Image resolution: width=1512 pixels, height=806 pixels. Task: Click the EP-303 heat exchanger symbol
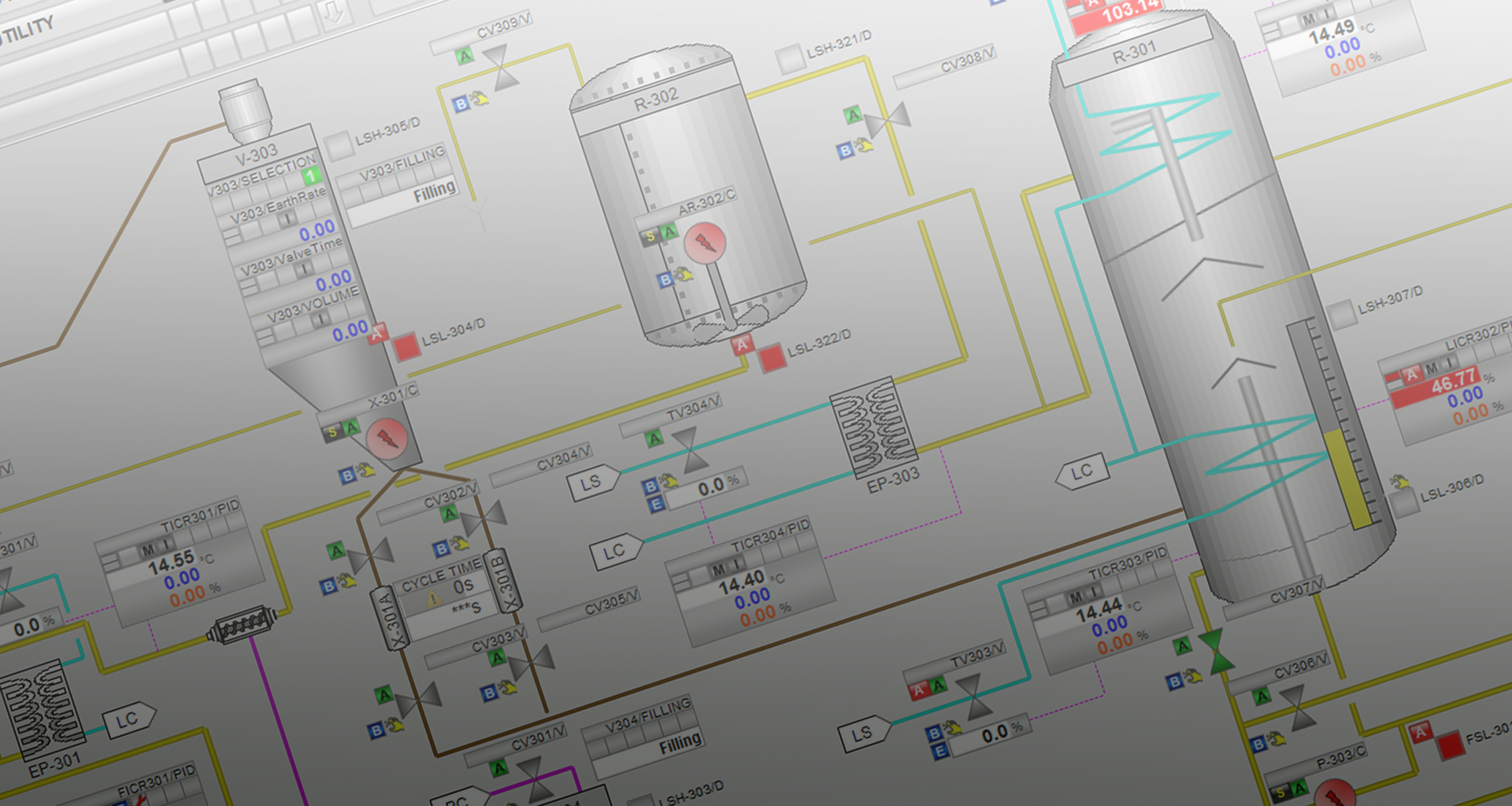click(873, 427)
